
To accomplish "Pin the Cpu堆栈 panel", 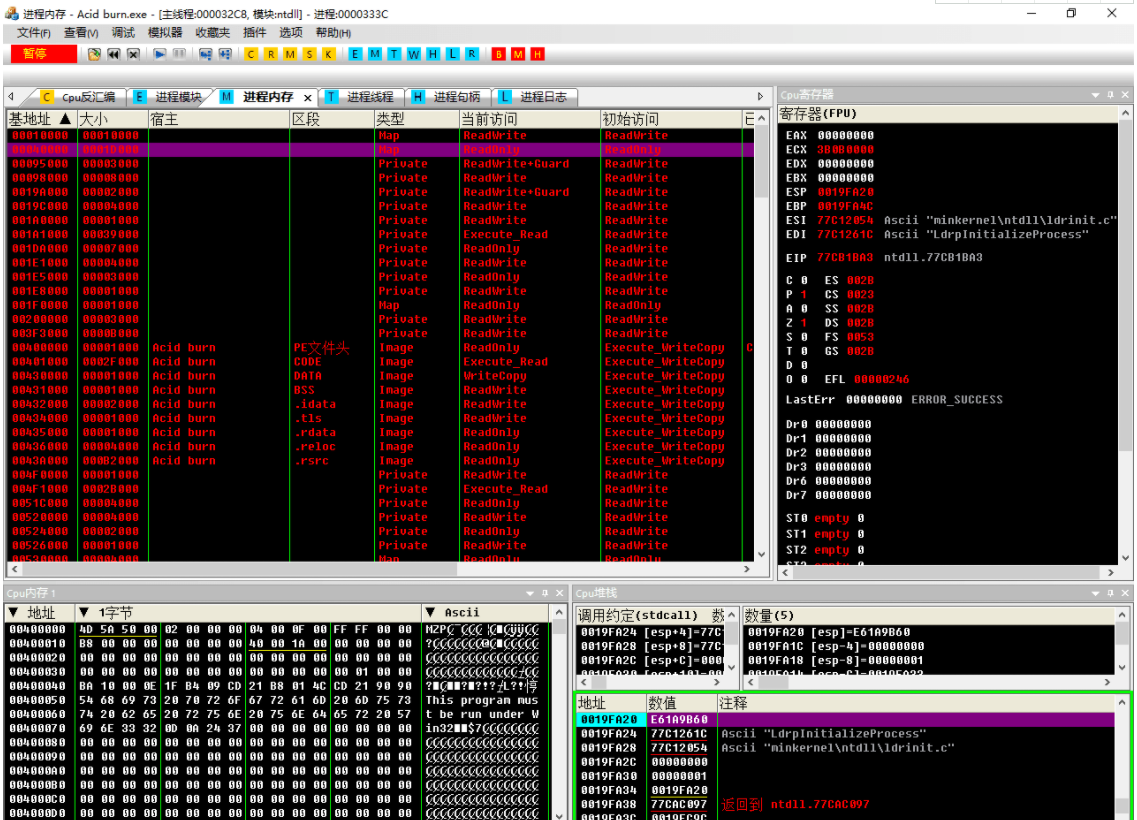I will [1110, 593].
